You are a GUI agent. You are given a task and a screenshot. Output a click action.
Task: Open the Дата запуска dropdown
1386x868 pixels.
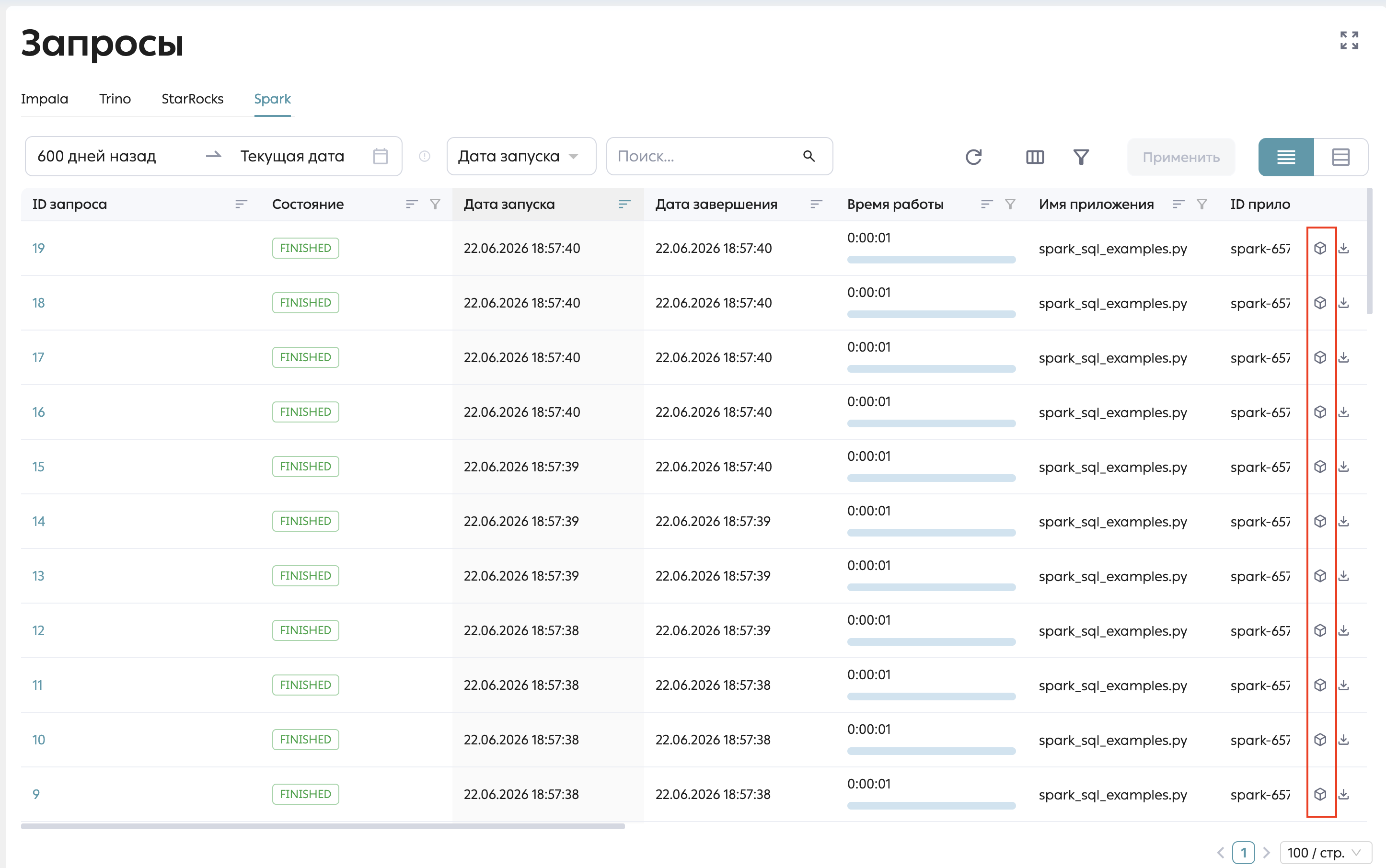(521, 156)
